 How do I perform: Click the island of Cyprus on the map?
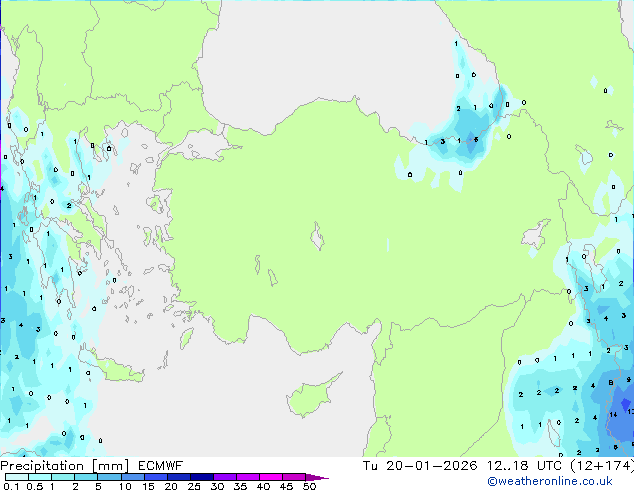[x=311, y=396]
